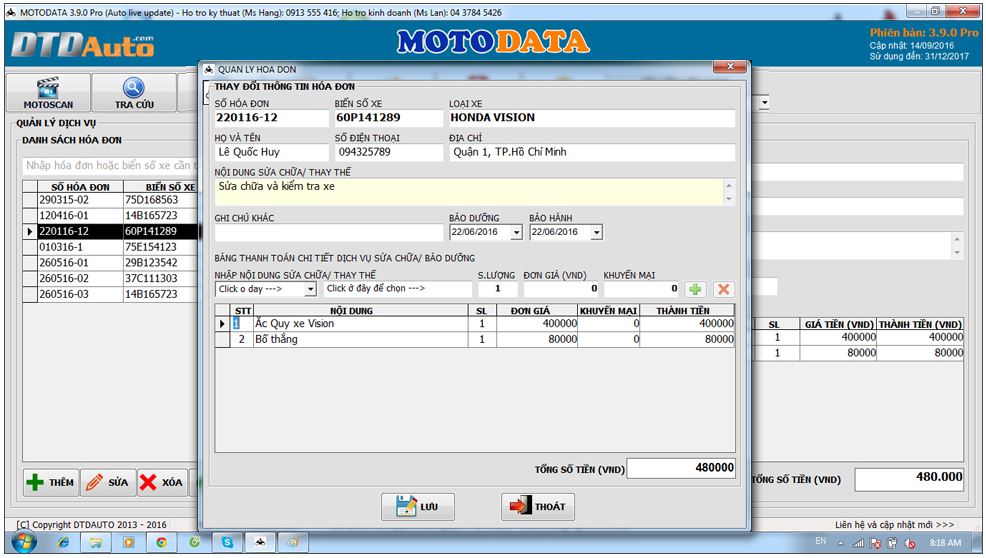Click invoice search box in main window
This screenshot has height=558, width=986.
110,165
